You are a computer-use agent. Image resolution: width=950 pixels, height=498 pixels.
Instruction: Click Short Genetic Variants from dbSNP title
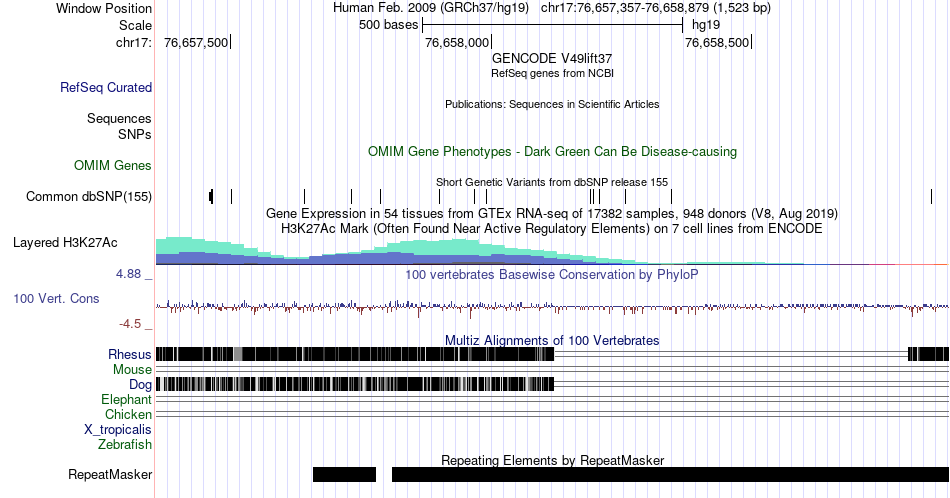[552, 182]
